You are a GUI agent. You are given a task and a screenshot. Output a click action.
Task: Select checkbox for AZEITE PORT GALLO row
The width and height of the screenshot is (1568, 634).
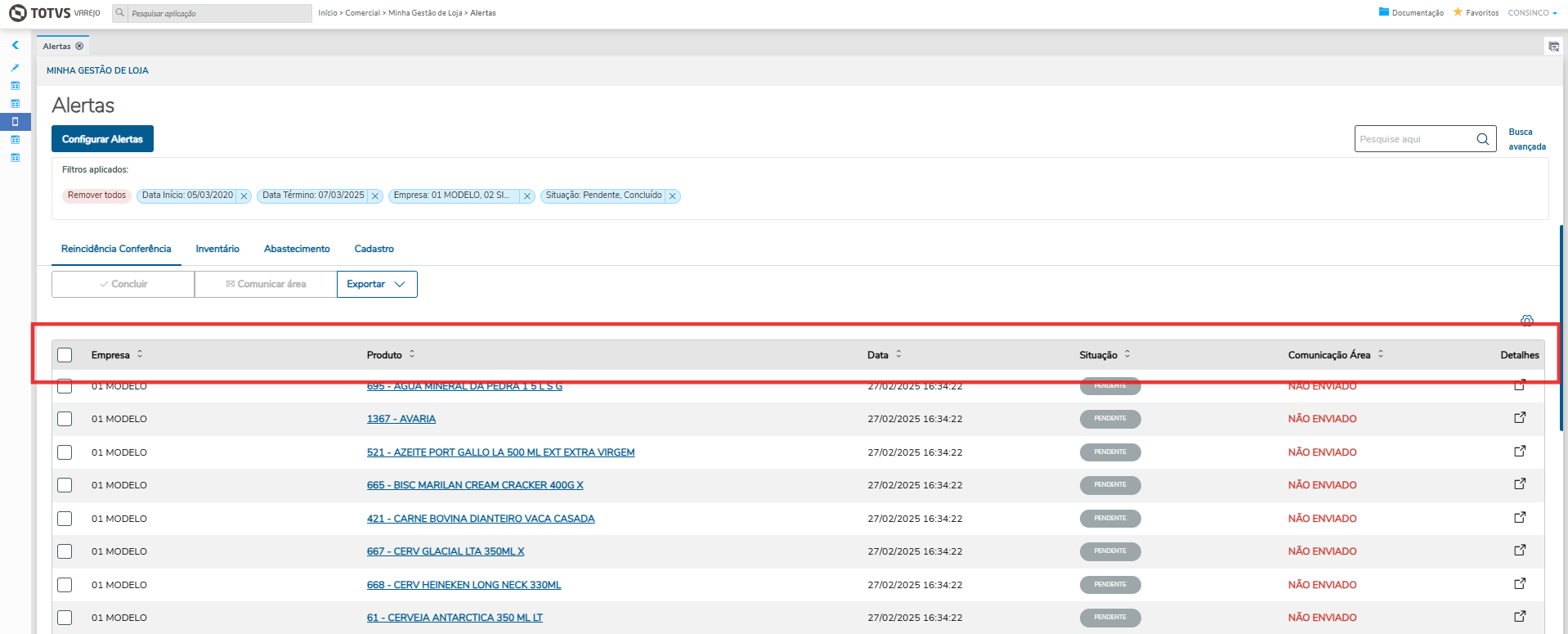tap(65, 452)
